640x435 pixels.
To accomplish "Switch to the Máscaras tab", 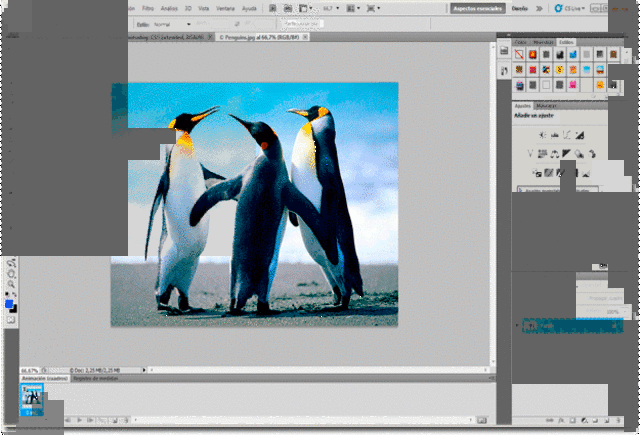I will point(546,106).
